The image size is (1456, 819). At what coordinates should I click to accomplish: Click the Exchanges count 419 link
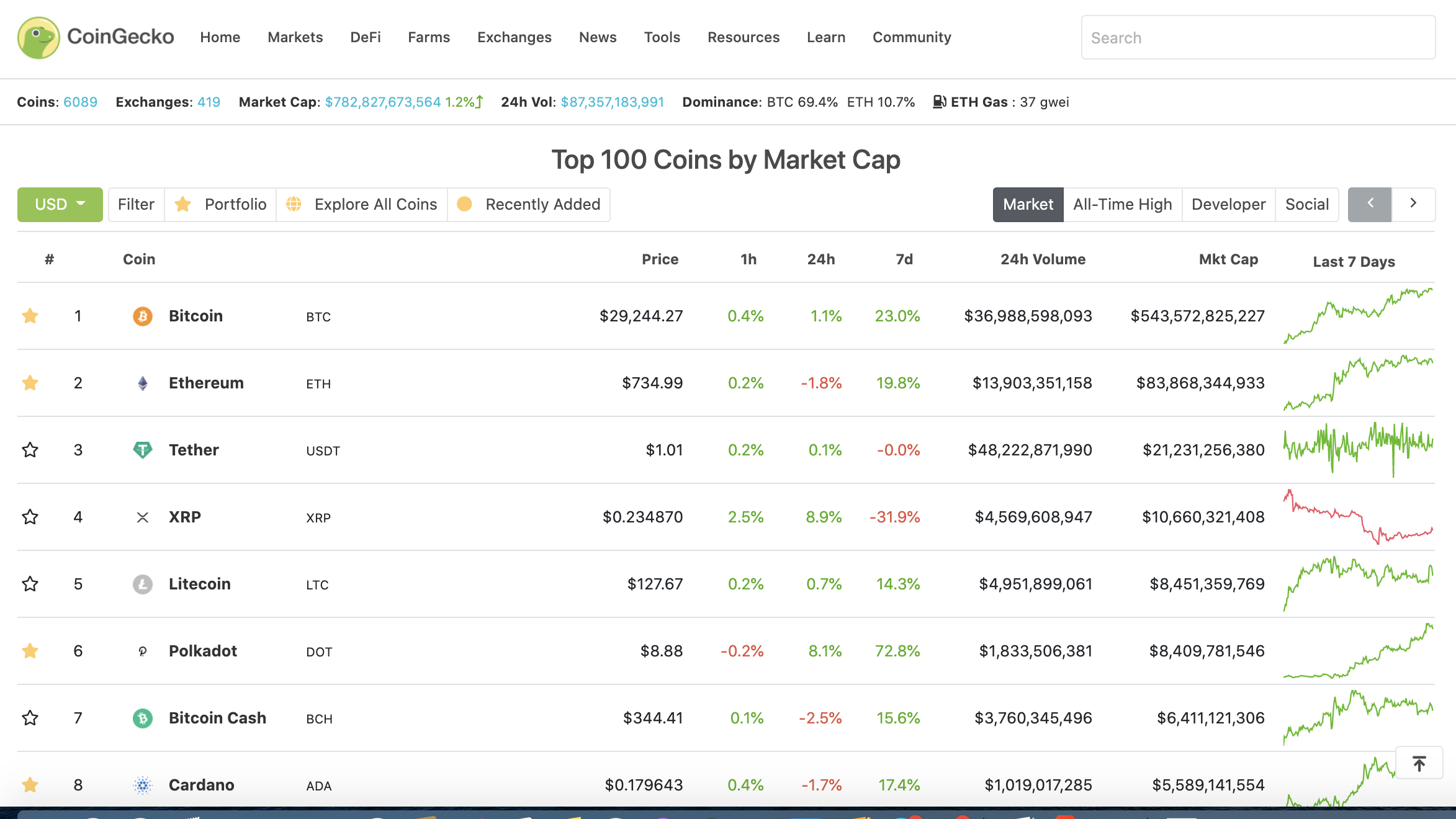pos(209,102)
